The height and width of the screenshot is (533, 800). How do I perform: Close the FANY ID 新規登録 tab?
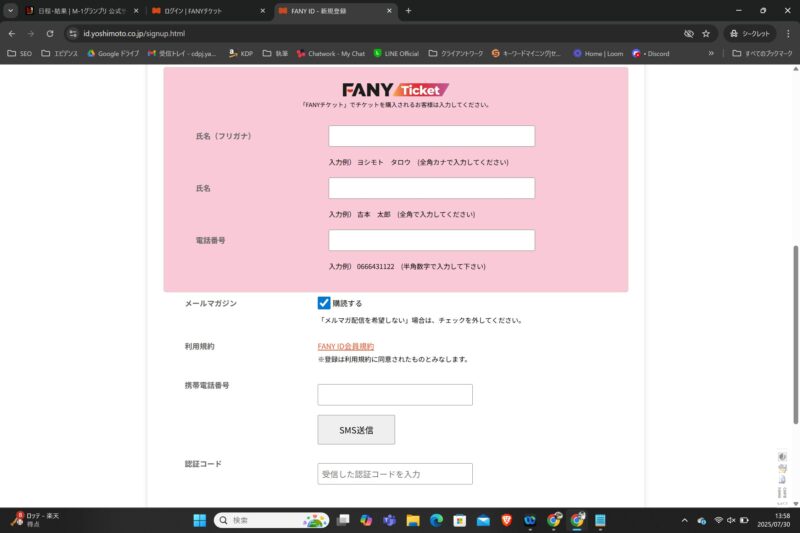389,11
